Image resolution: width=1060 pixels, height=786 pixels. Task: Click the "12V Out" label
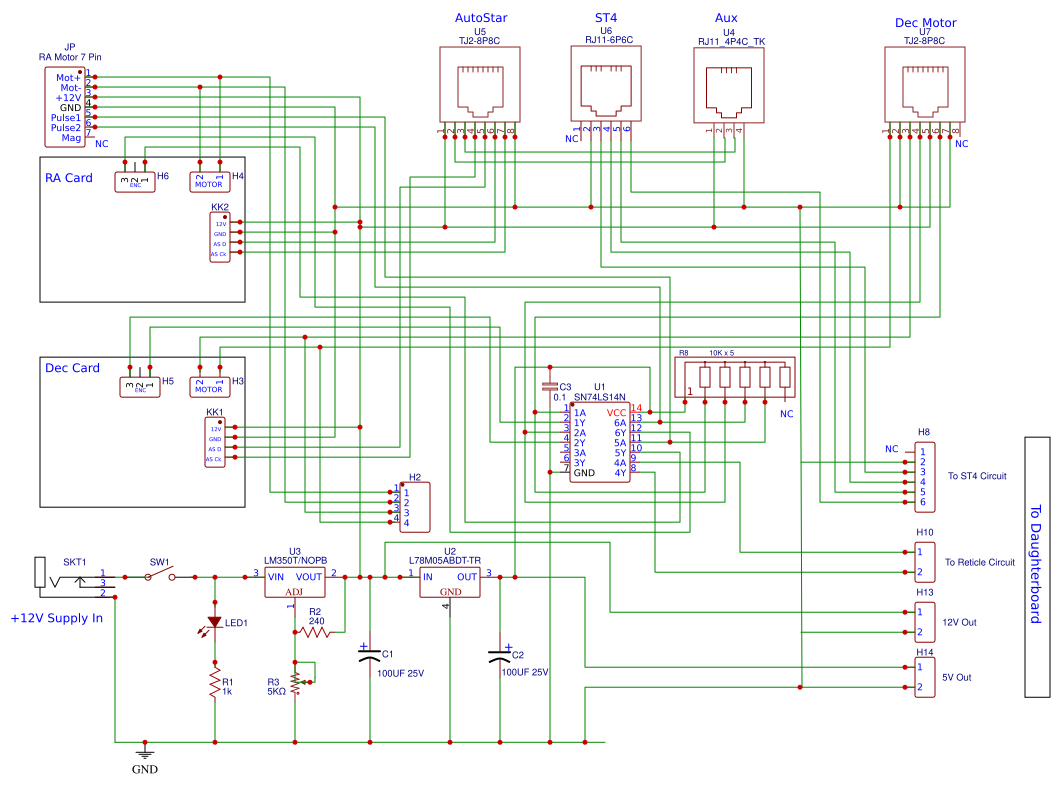pos(959,622)
